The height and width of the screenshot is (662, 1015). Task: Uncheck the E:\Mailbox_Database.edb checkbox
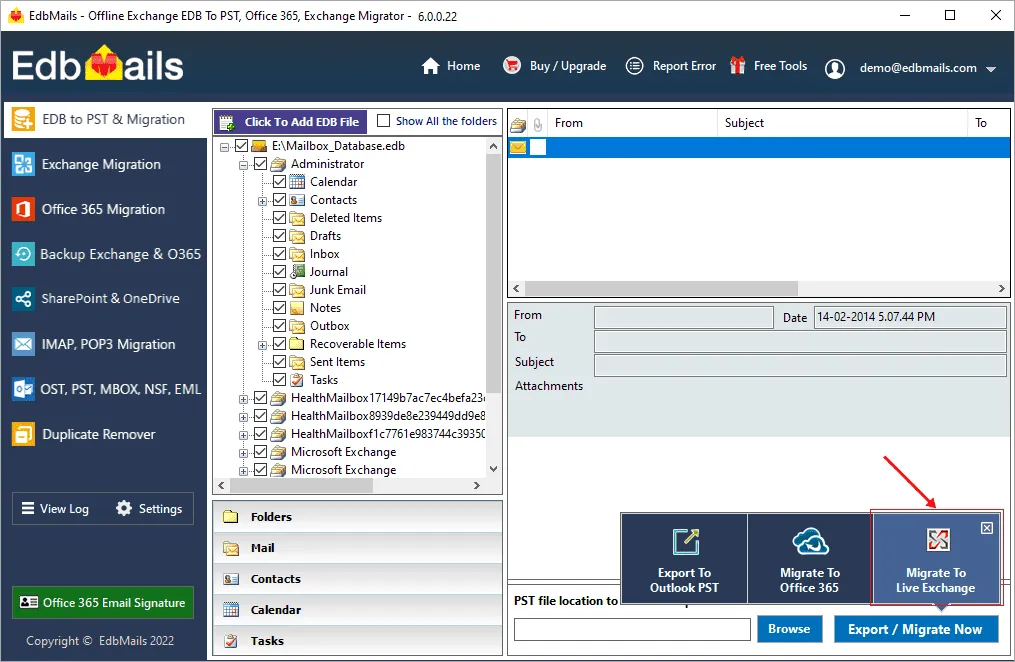click(241, 146)
